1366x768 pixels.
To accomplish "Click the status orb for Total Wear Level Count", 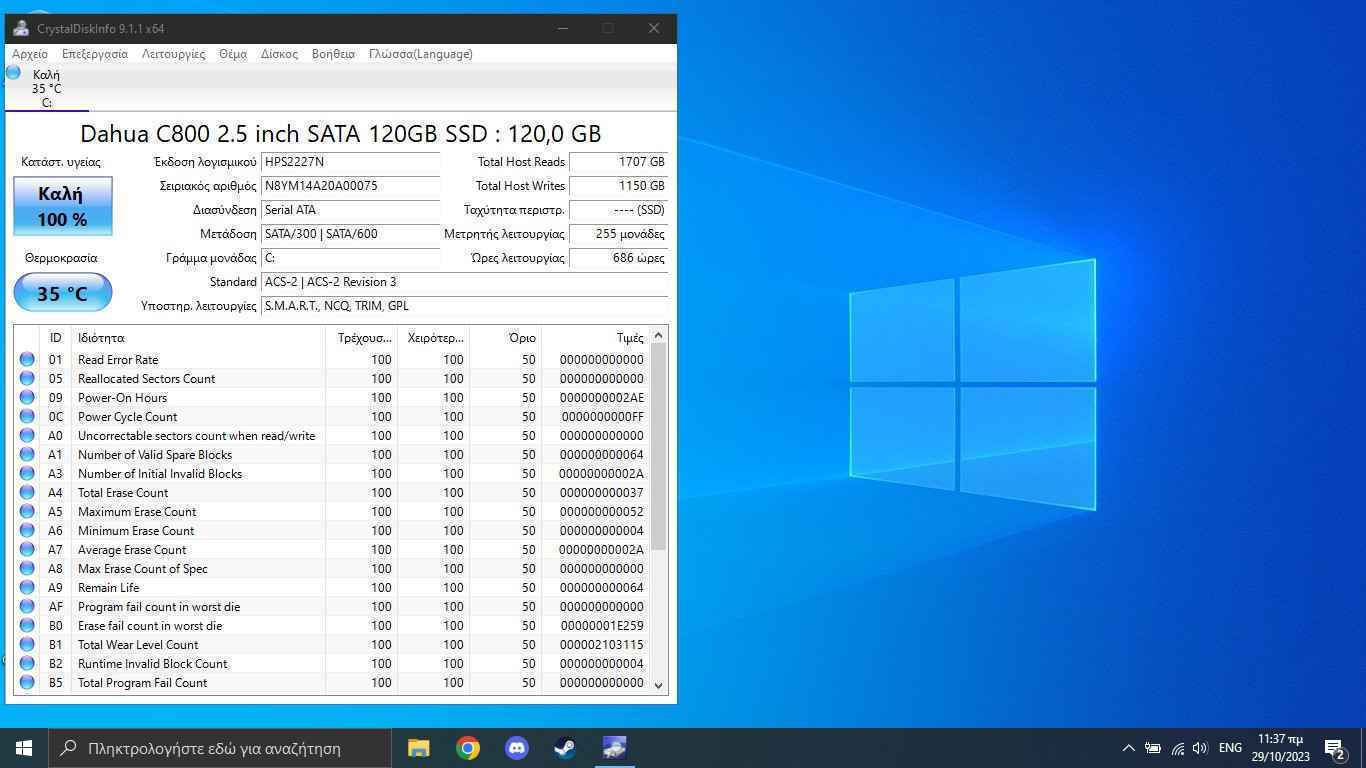I will 27,644.
